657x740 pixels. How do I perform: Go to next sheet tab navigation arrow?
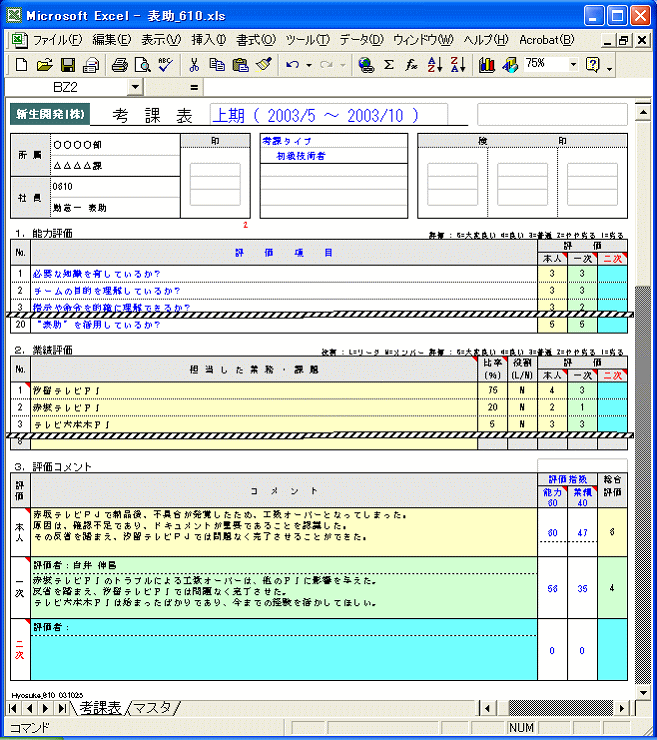pos(45,708)
